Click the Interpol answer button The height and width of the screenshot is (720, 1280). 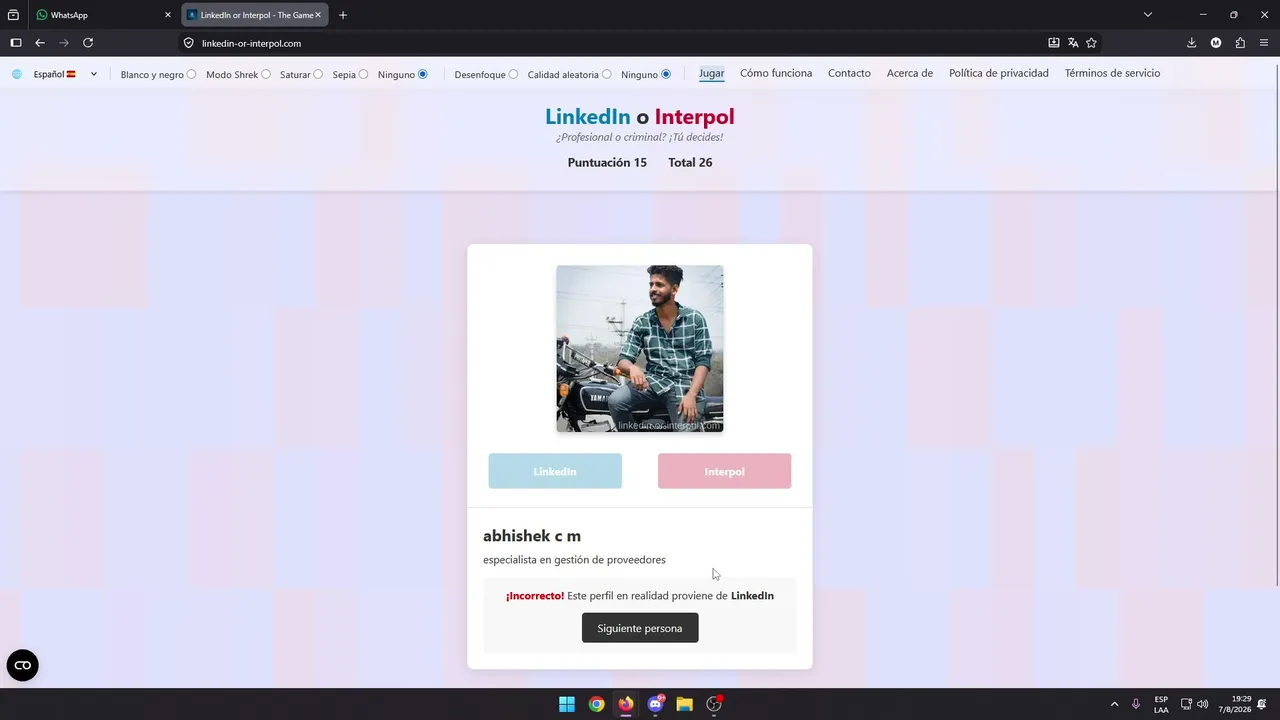(724, 471)
